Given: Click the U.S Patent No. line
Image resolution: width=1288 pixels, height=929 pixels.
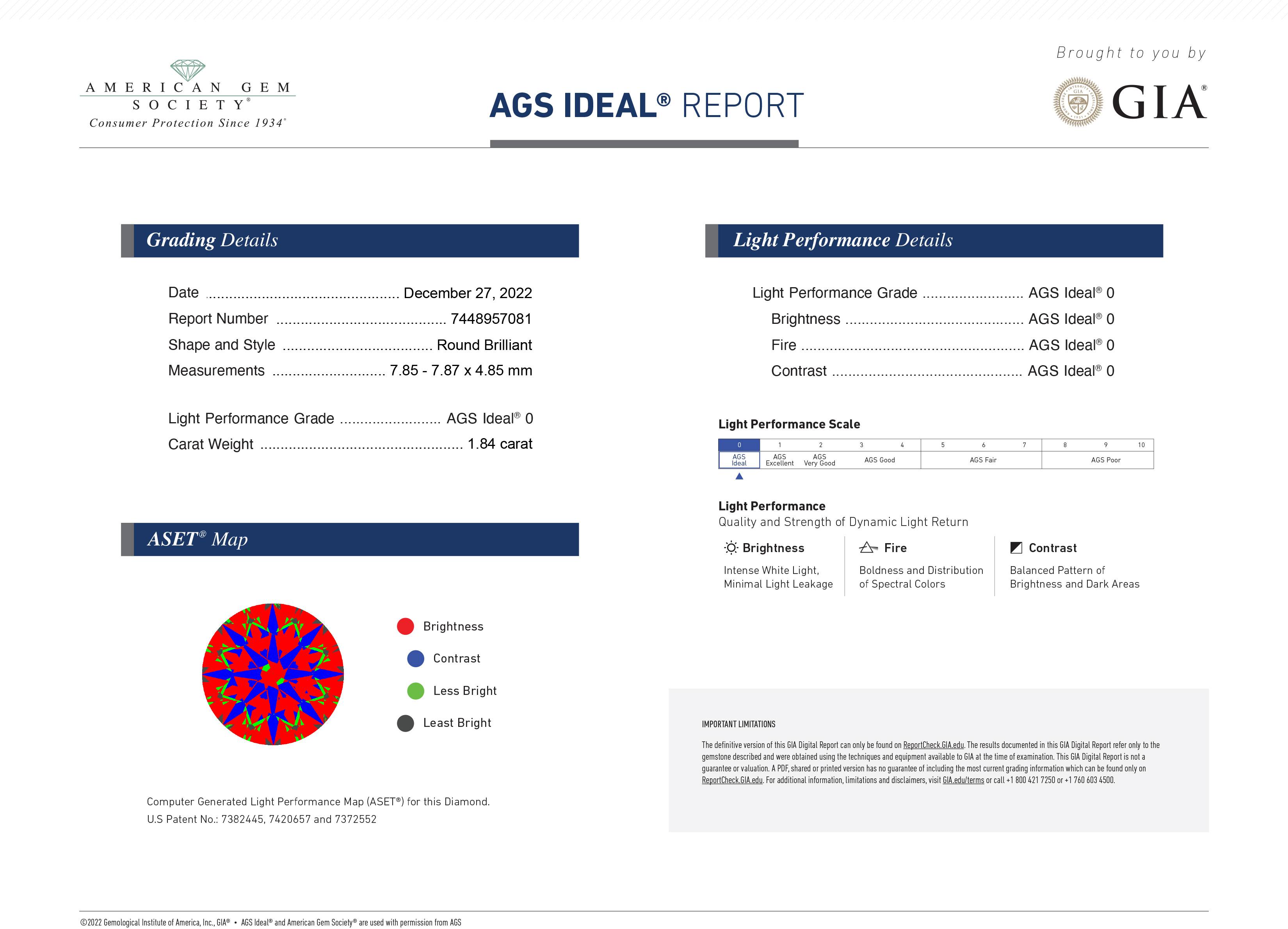Looking at the screenshot, I should coord(262,819).
